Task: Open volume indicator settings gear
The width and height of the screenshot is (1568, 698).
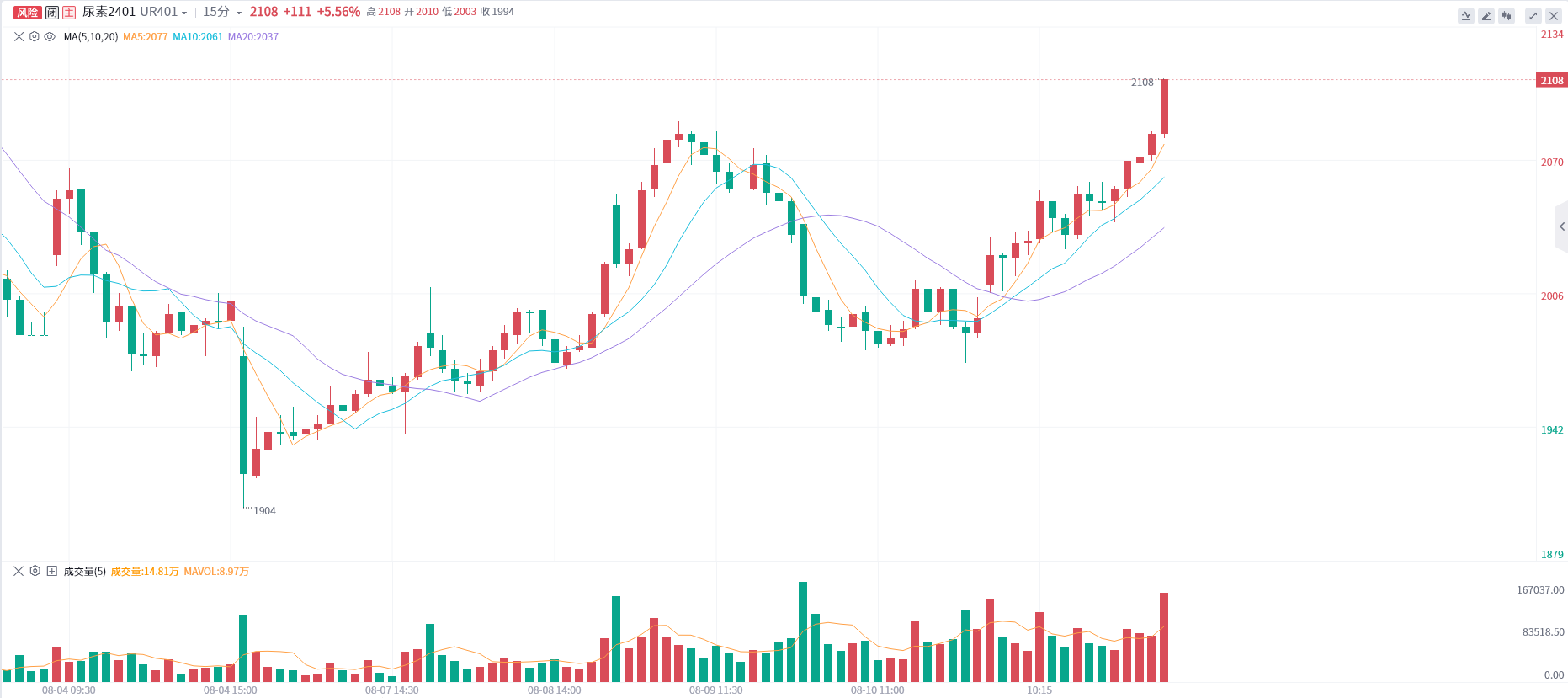Action: coord(35,571)
